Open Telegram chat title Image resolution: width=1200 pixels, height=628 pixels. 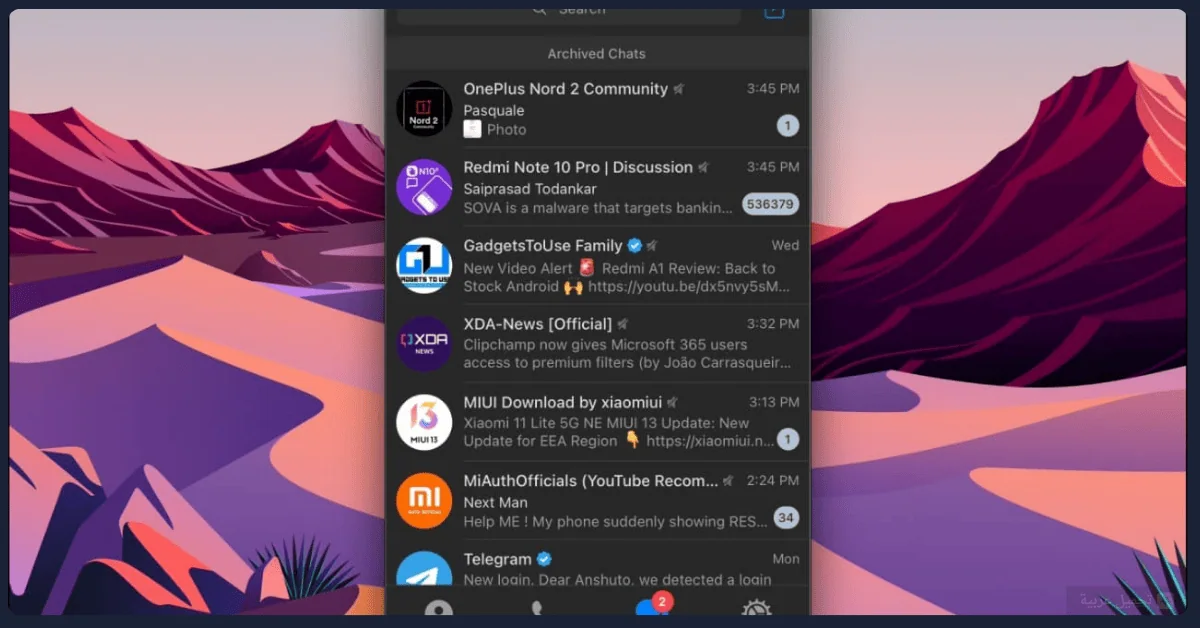pyautogui.click(x=498, y=559)
